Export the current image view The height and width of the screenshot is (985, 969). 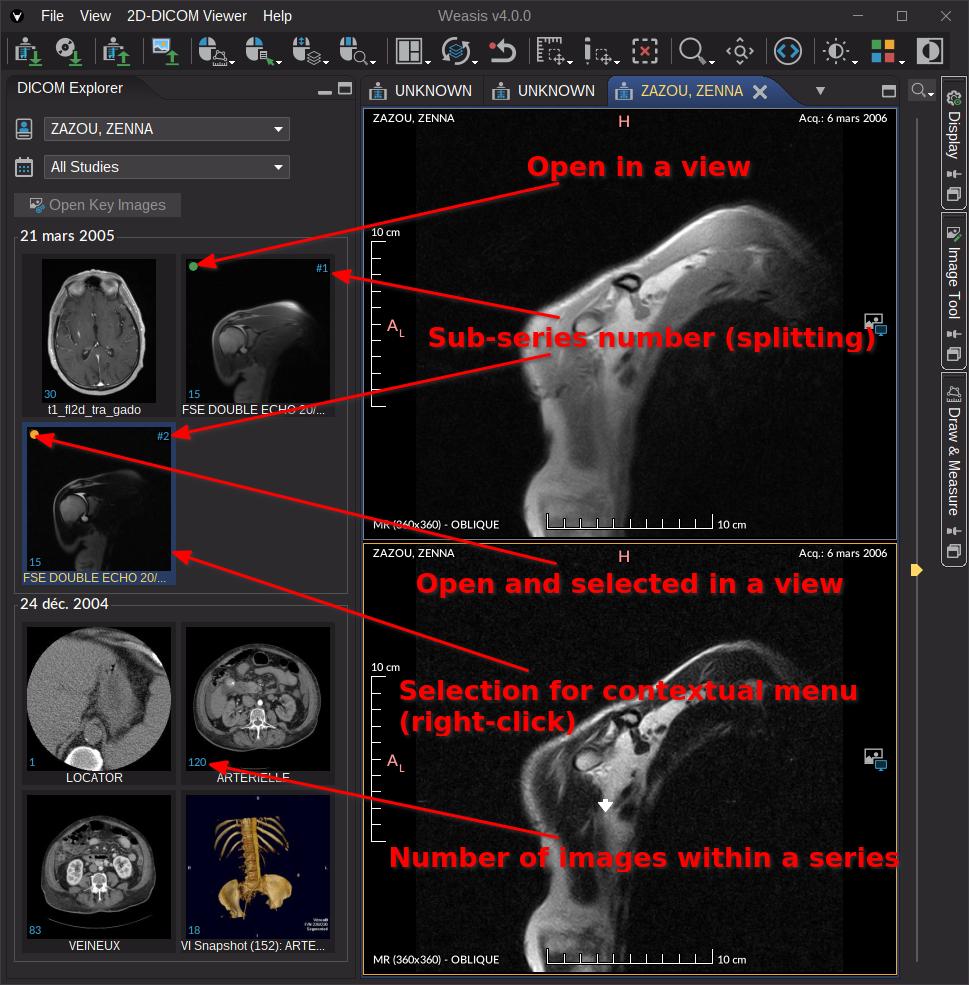pyautogui.click(x=165, y=51)
